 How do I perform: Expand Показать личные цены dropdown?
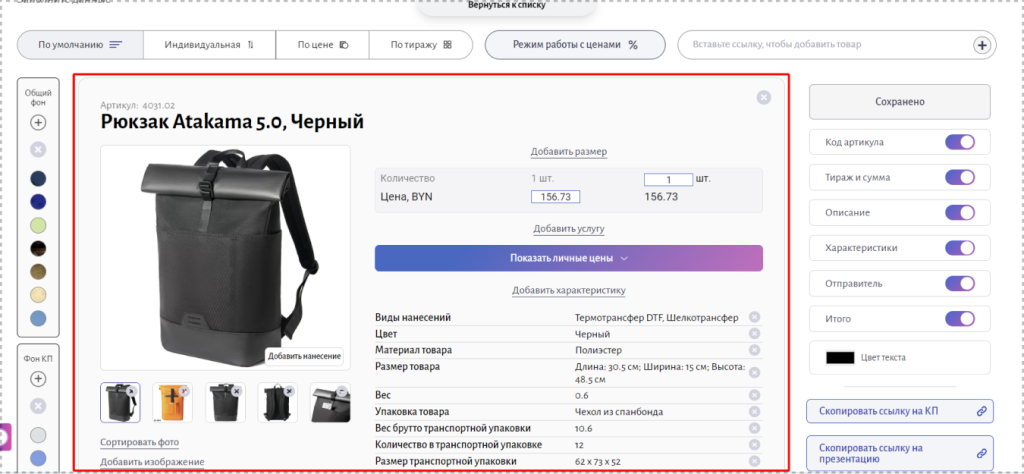click(x=568, y=258)
